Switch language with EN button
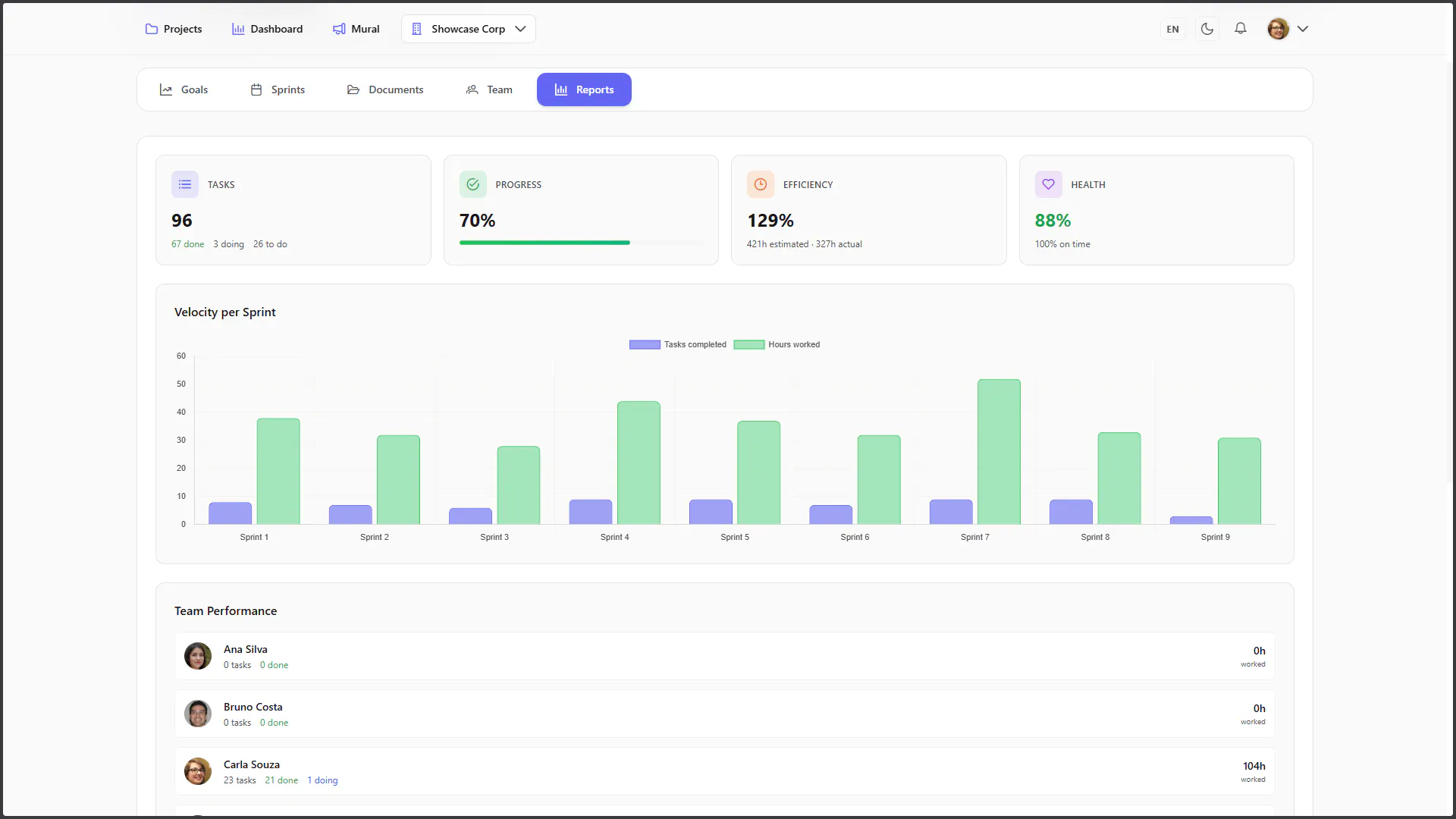1456x819 pixels. point(1173,29)
